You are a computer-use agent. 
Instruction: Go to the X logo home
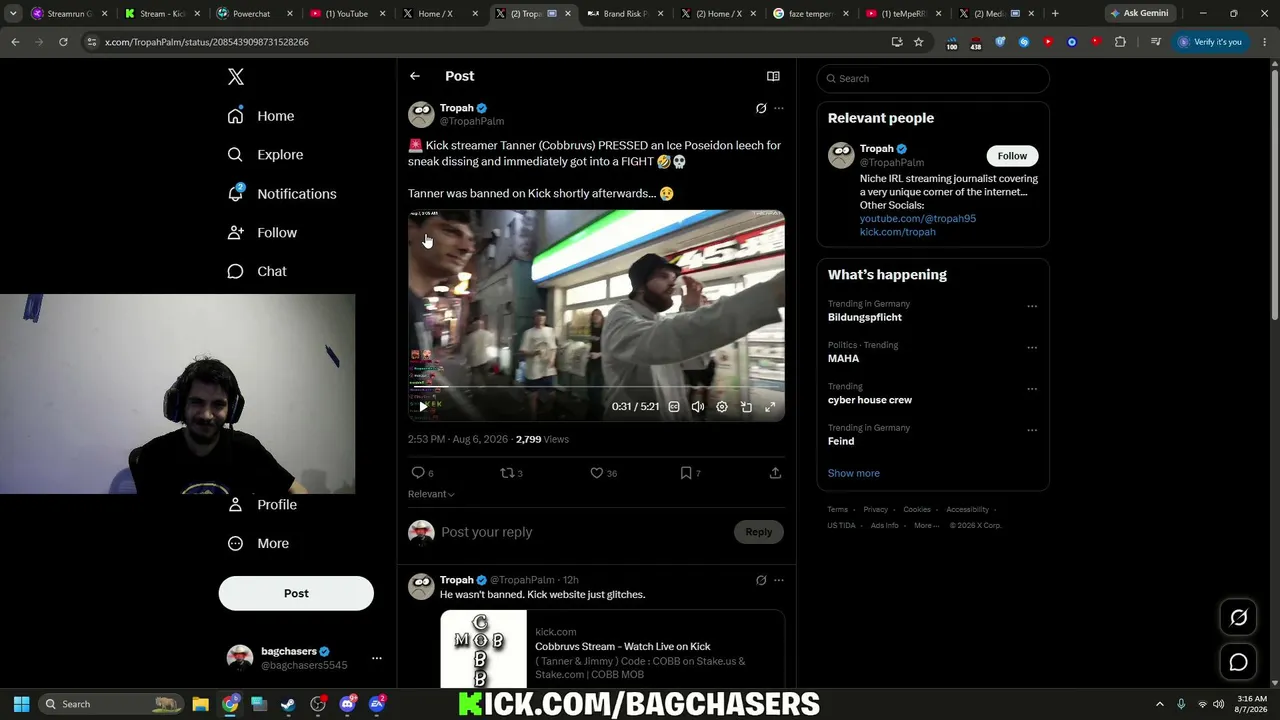coord(236,77)
